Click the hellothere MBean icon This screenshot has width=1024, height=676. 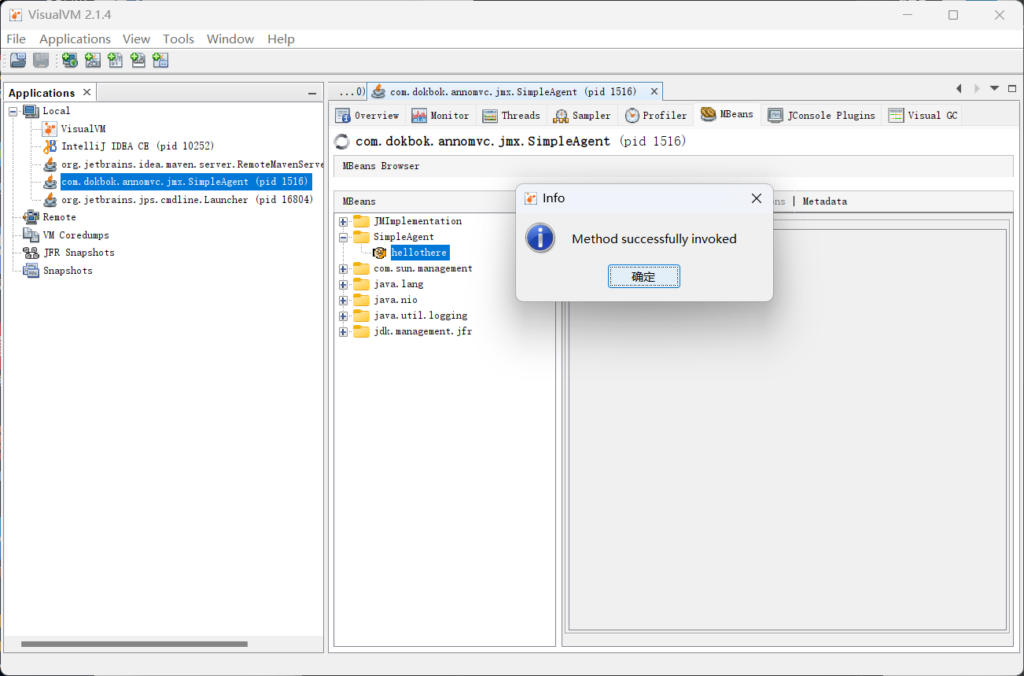[x=379, y=253]
